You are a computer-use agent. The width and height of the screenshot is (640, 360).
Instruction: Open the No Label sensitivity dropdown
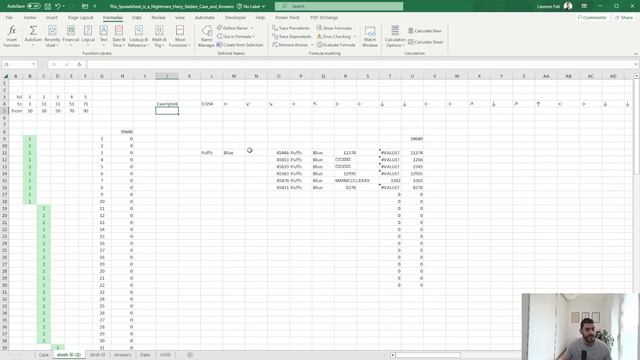(251, 6)
